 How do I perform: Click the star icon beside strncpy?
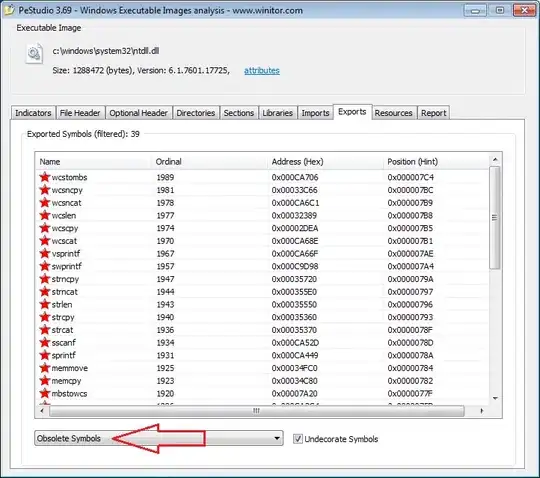point(44,279)
